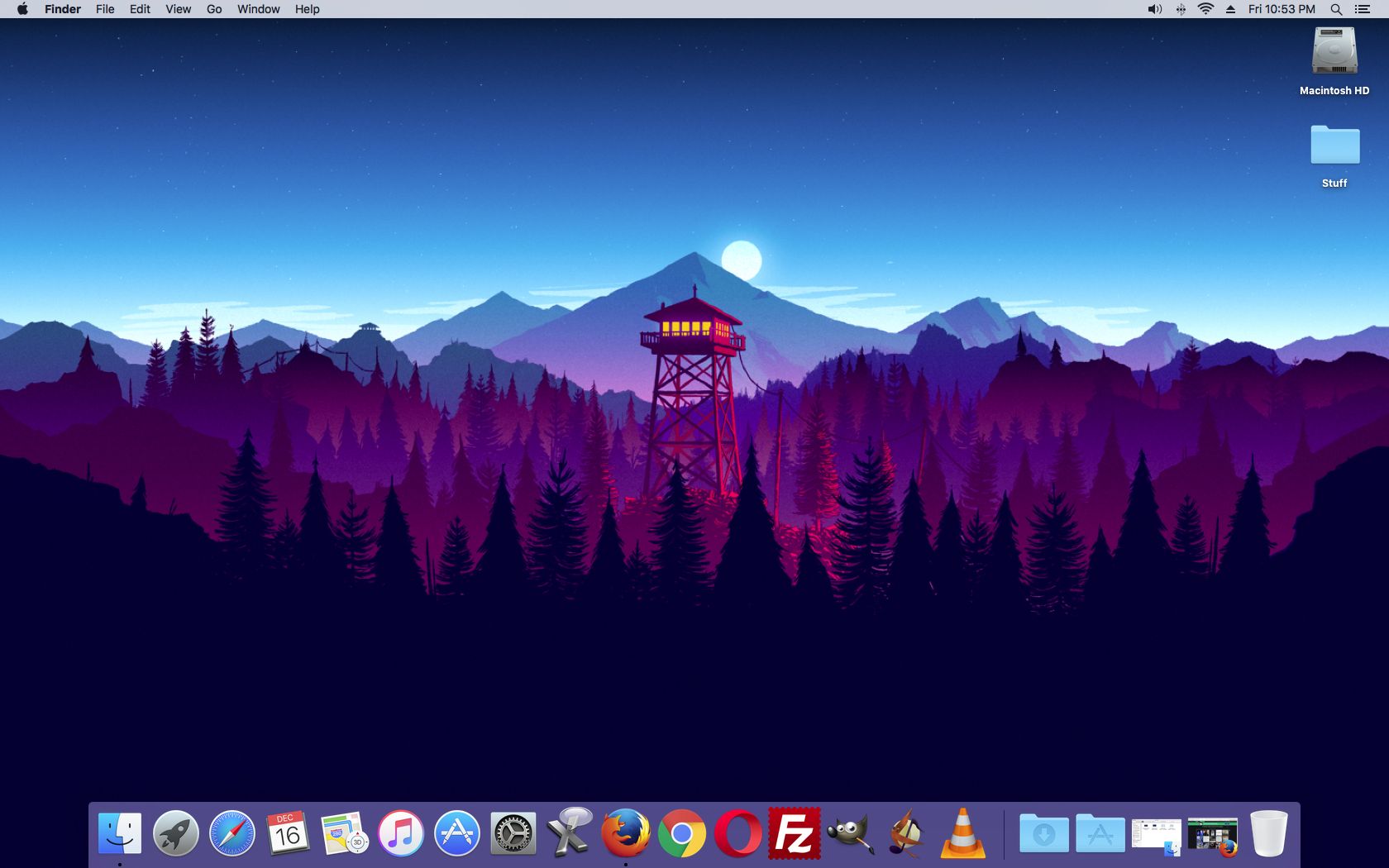Open Bluetooth status menu
Image resolution: width=1389 pixels, height=868 pixels.
click(x=1181, y=9)
